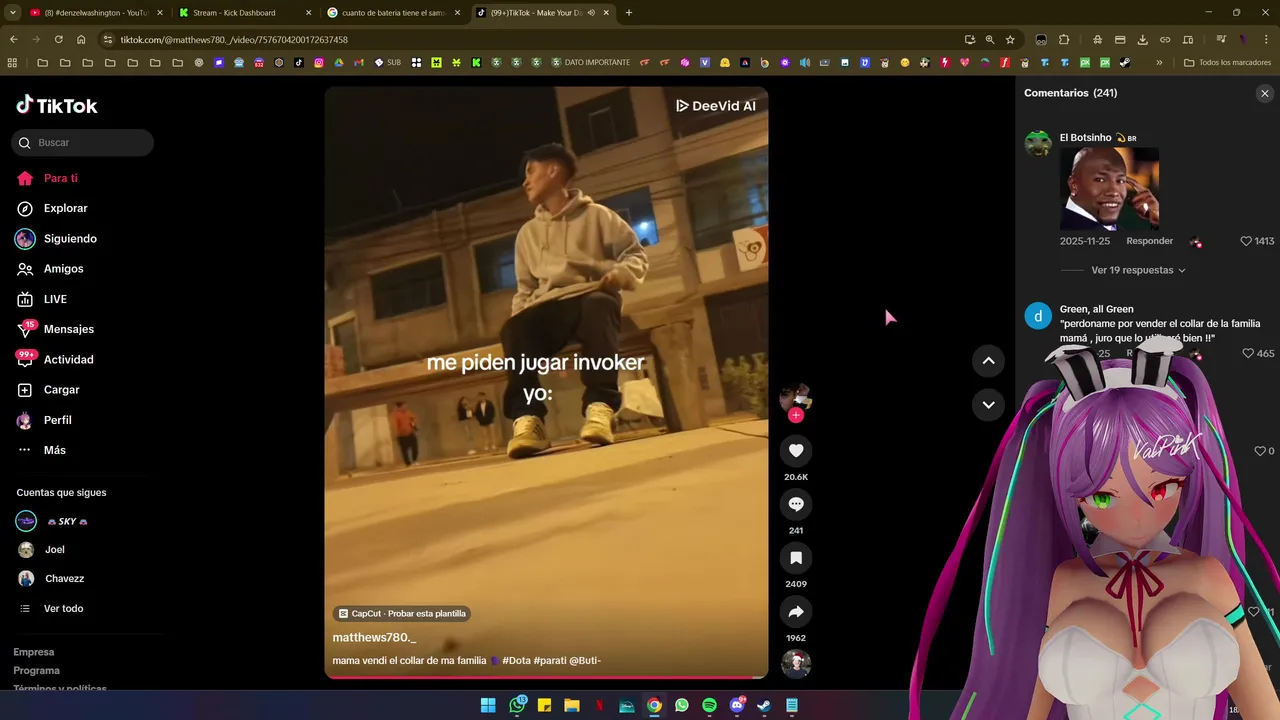Click the #Dota hashtag in the caption
Screen dimensions: 1280x720
516,661
